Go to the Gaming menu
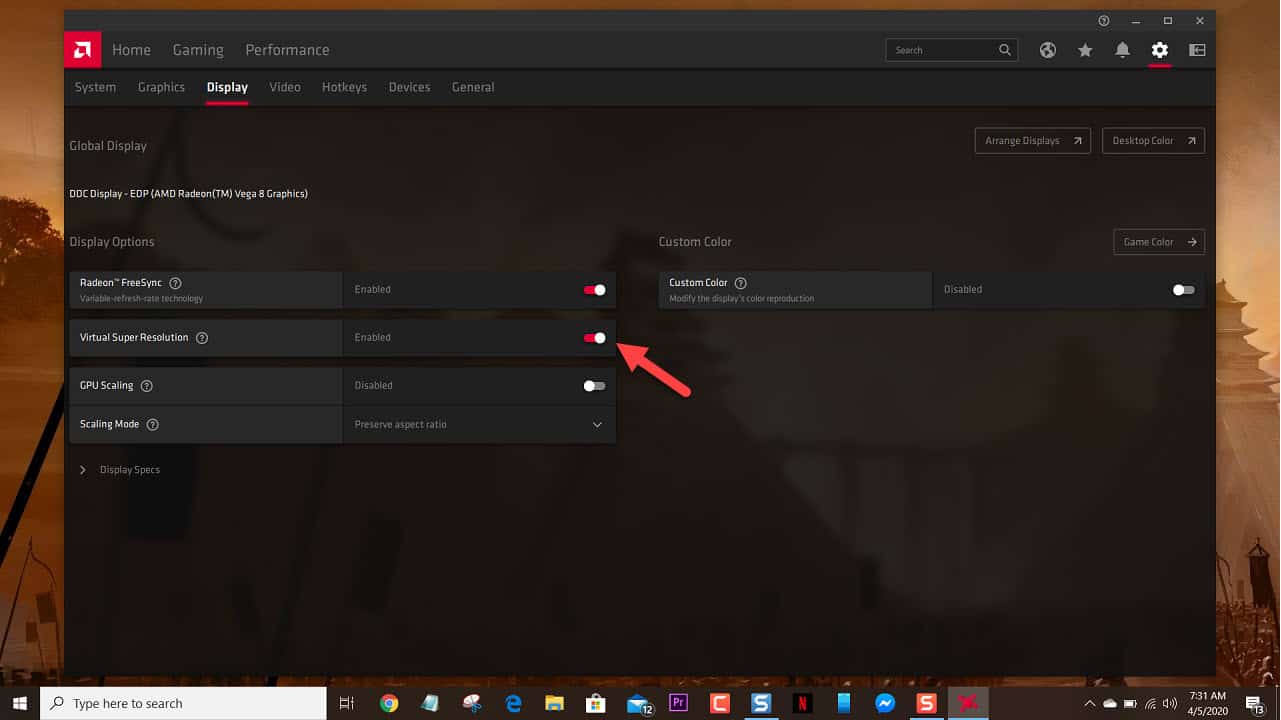Image resolution: width=1281 pixels, height=720 pixels. (198, 50)
